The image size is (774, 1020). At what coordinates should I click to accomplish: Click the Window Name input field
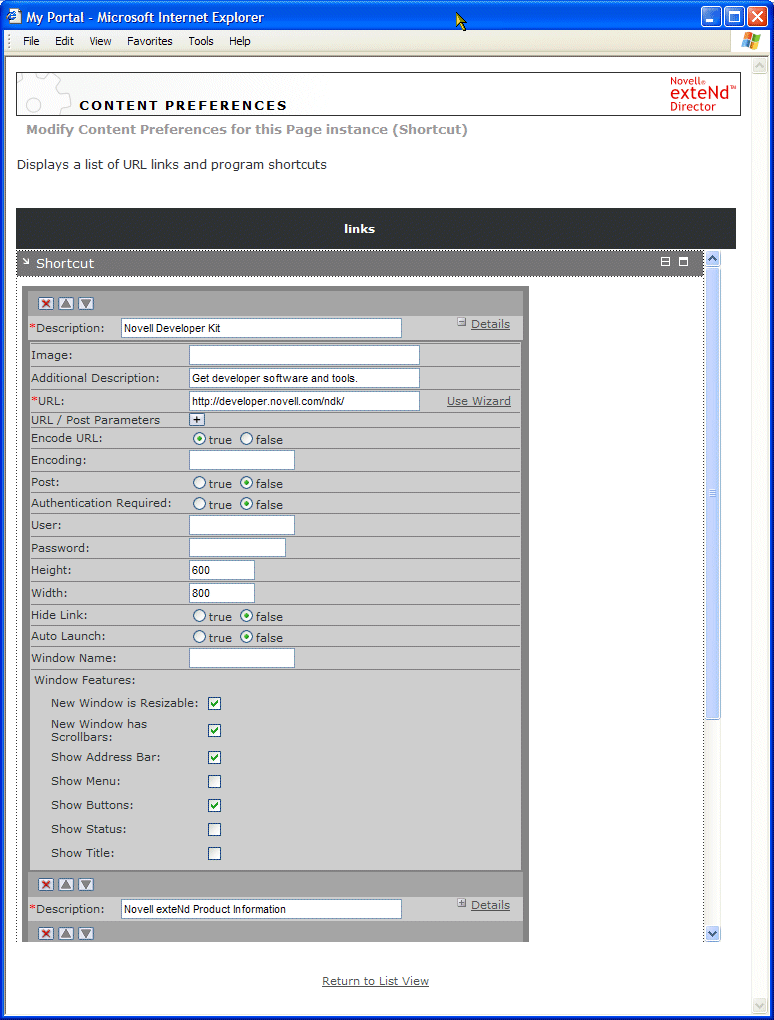point(242,658)
